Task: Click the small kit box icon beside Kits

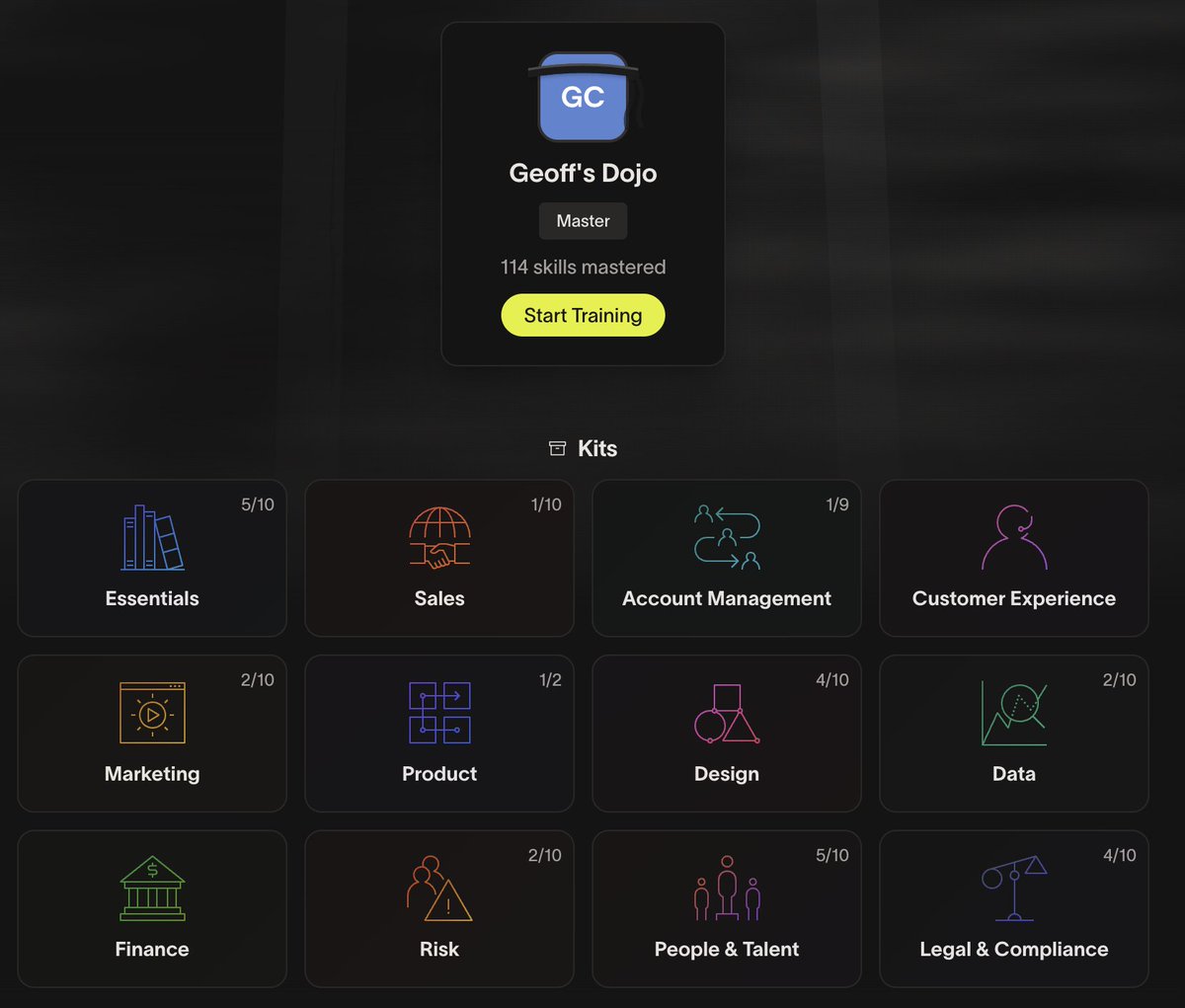Action: pyautogui.click(x=556, y=447)
